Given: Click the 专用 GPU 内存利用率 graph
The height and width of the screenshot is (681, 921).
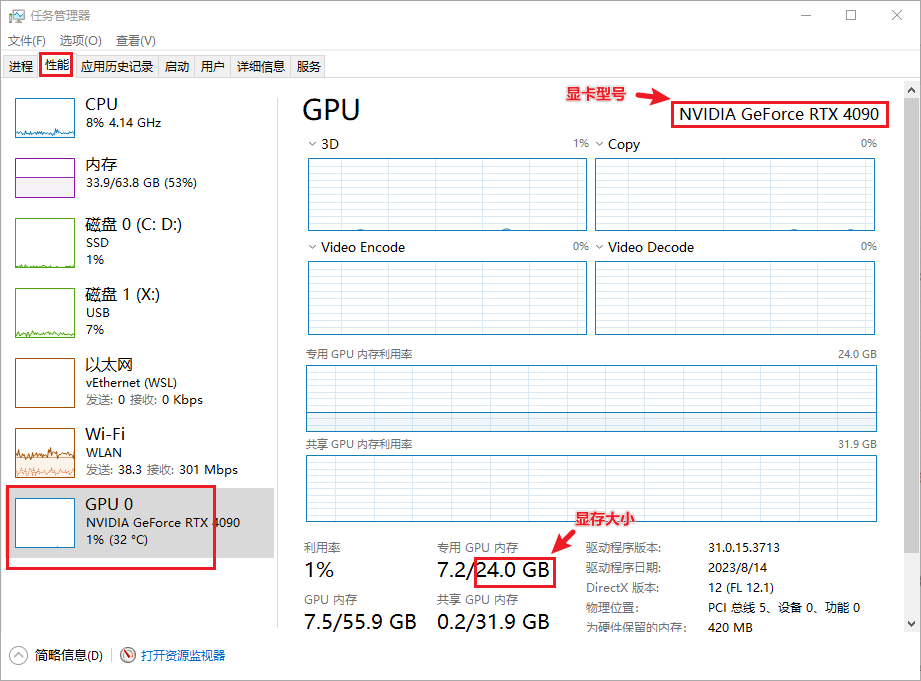Looking at the screenshot, I should 591,398.
